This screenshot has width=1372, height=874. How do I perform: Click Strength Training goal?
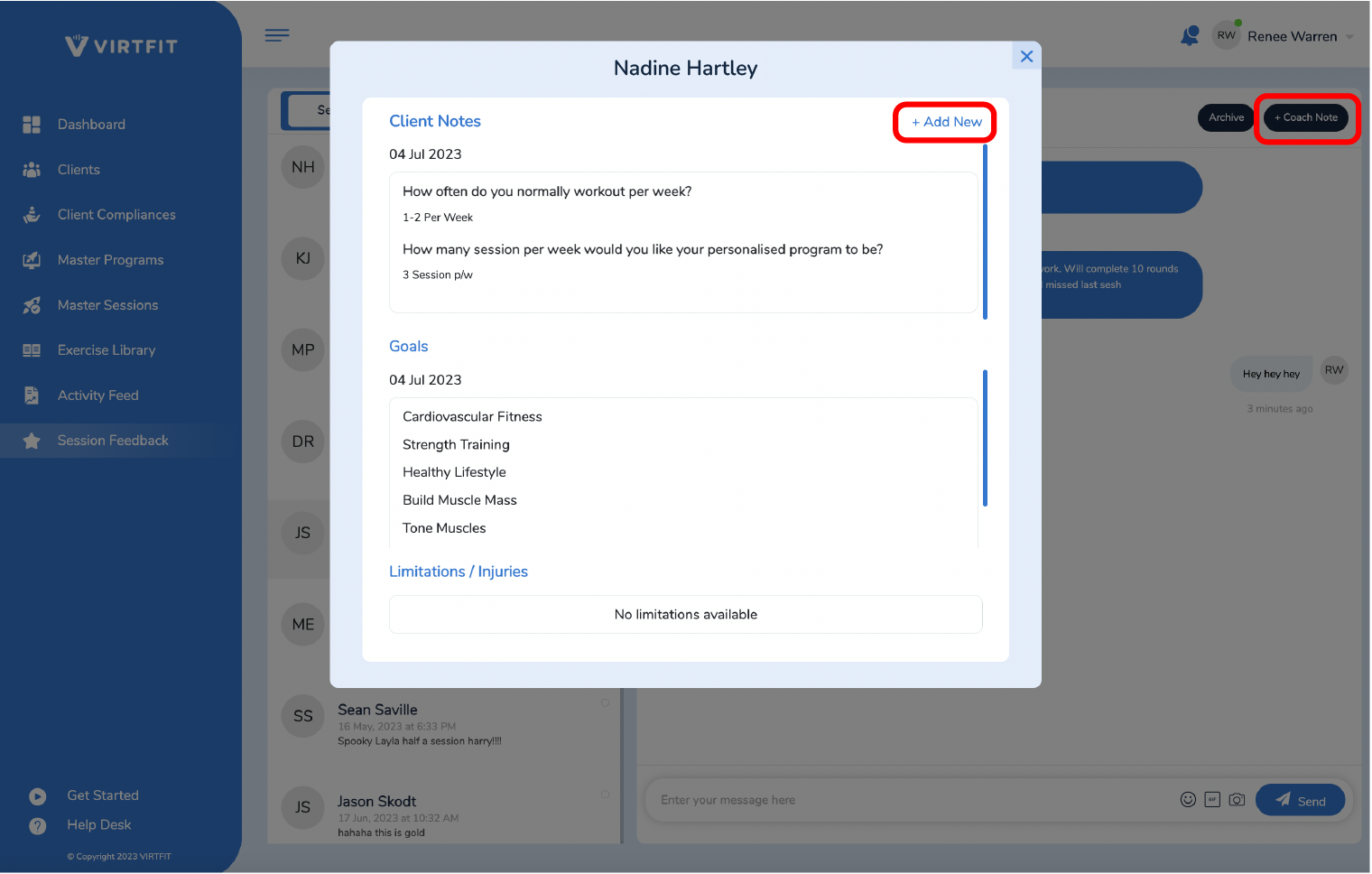[x=456, y=445]
